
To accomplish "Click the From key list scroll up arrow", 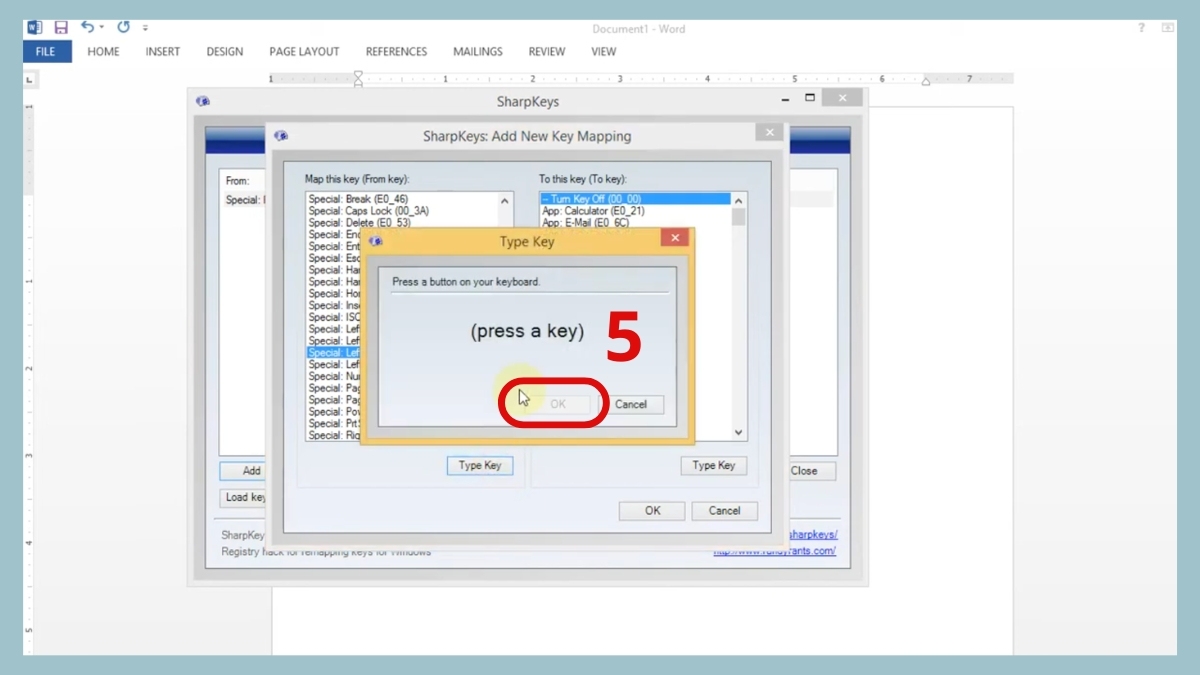I will coord(505,200).
